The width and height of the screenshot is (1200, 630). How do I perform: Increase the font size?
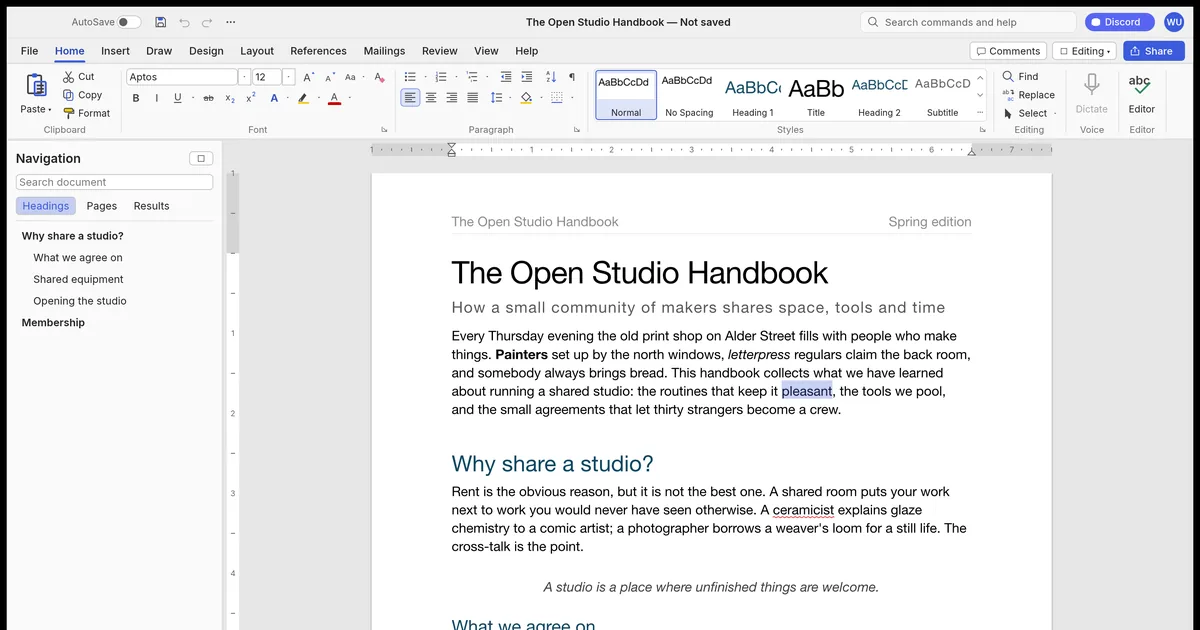[308, 77]
